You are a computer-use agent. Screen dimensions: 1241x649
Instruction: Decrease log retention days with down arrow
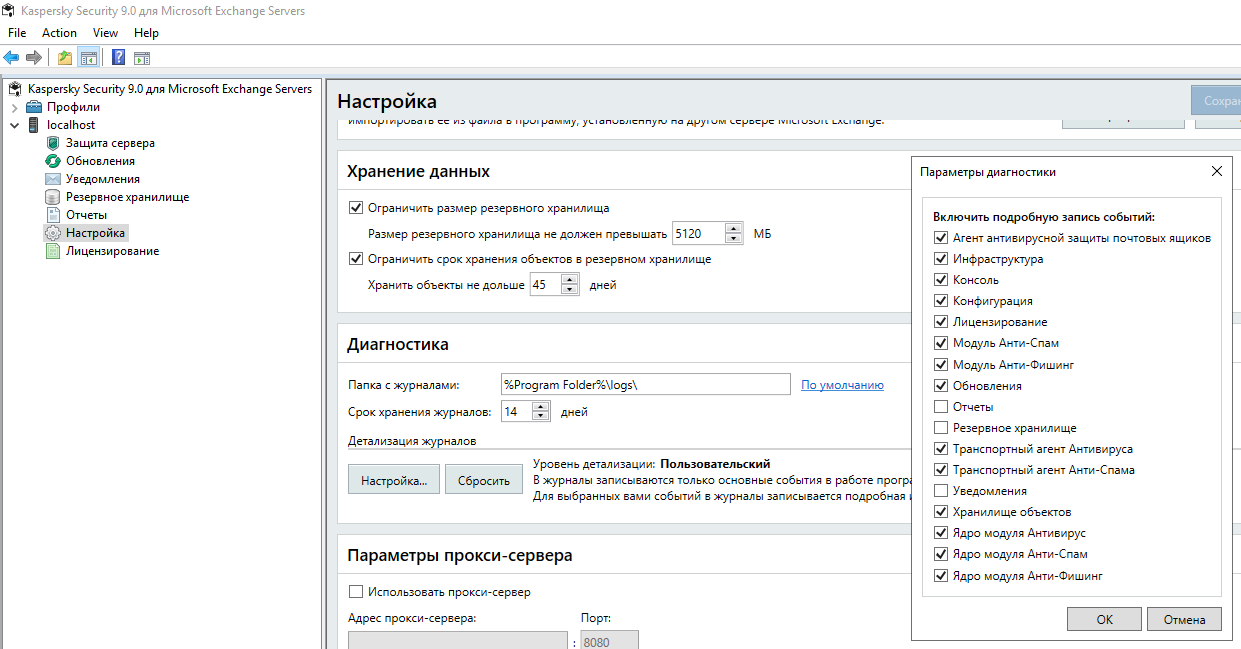click(541, 416)
